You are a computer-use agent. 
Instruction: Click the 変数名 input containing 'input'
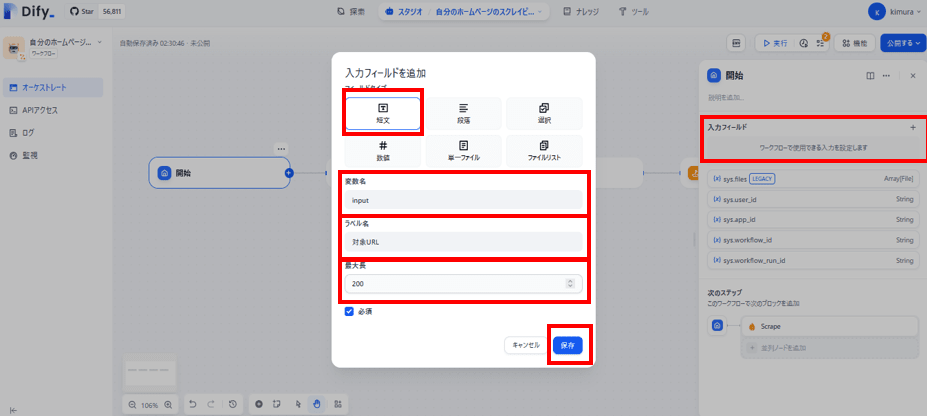click(x=464, y=200)
